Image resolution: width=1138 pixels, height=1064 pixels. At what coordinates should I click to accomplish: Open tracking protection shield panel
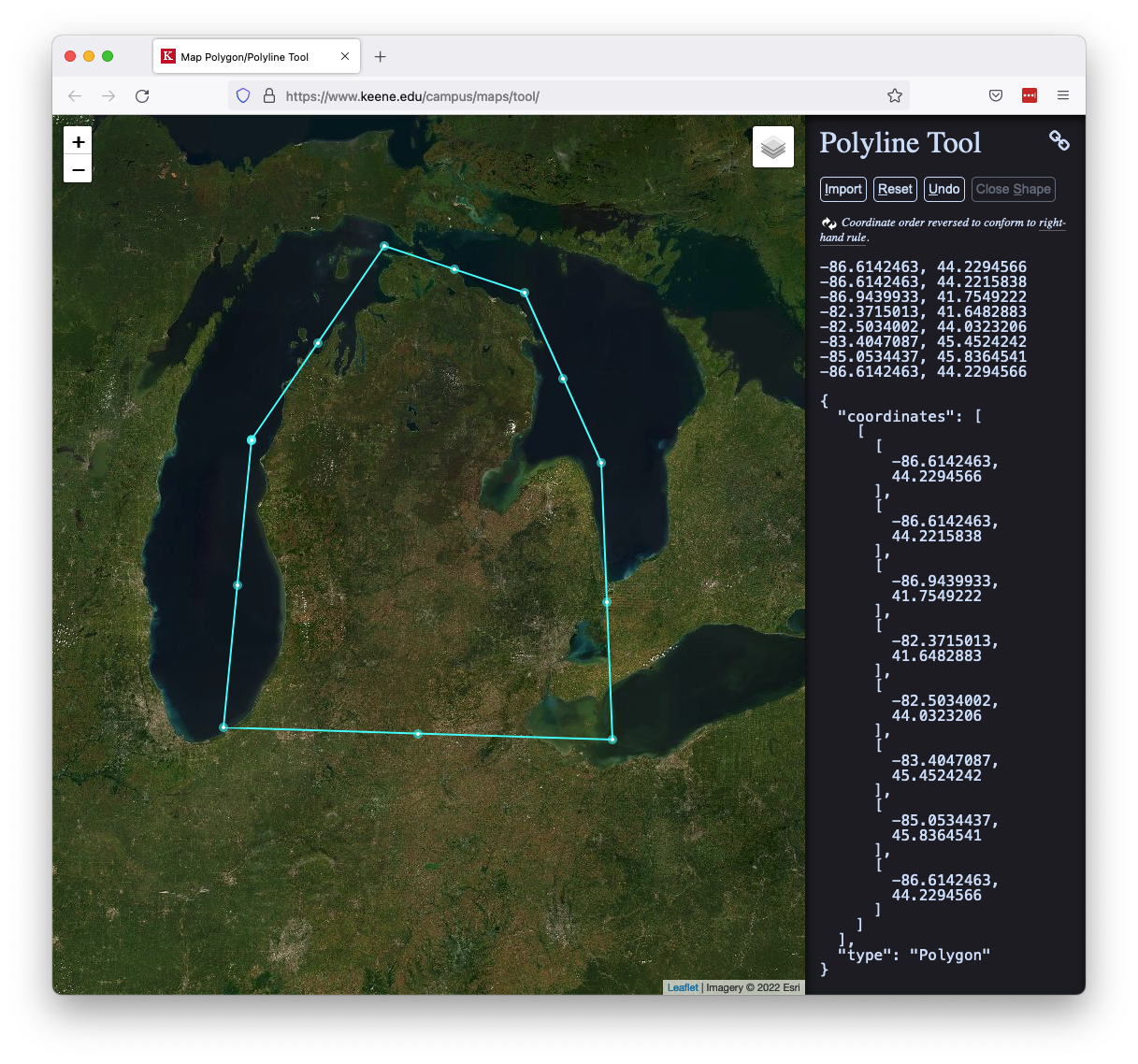[243, 95]
